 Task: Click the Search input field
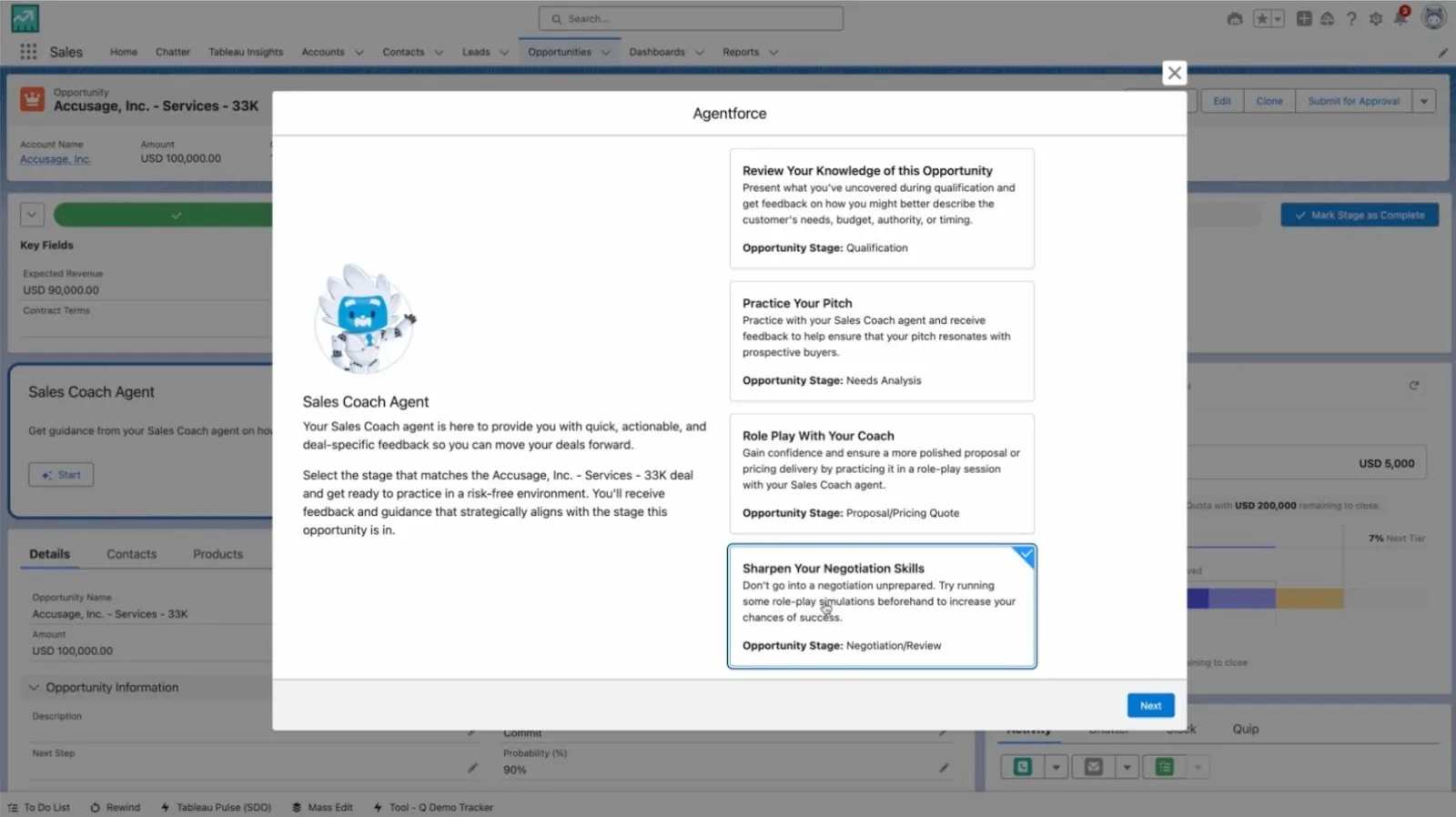pyautogui.click(x=691, y=18)
